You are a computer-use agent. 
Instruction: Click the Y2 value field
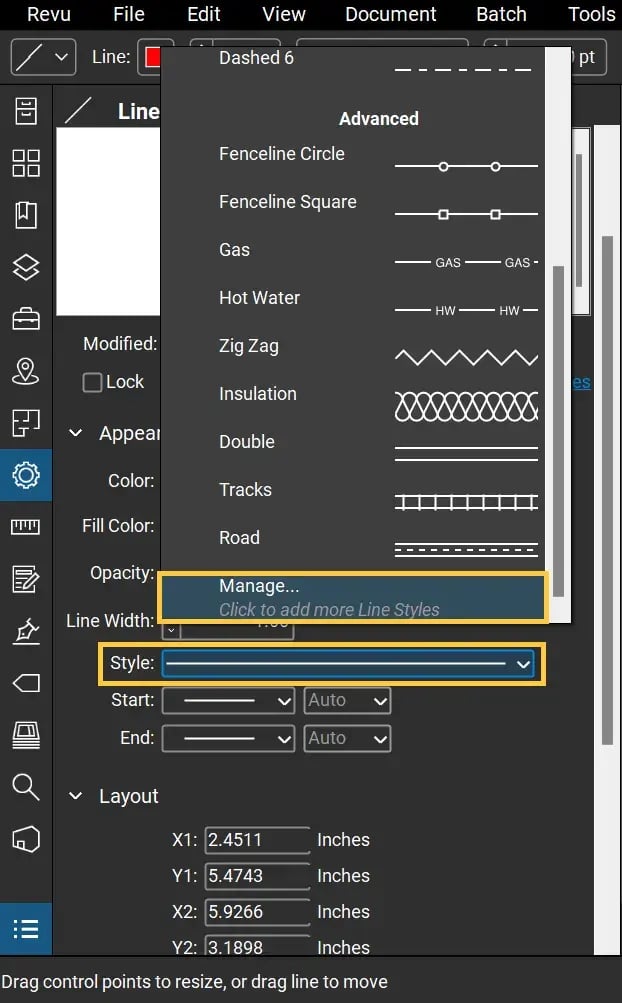[x=257, y=945]
